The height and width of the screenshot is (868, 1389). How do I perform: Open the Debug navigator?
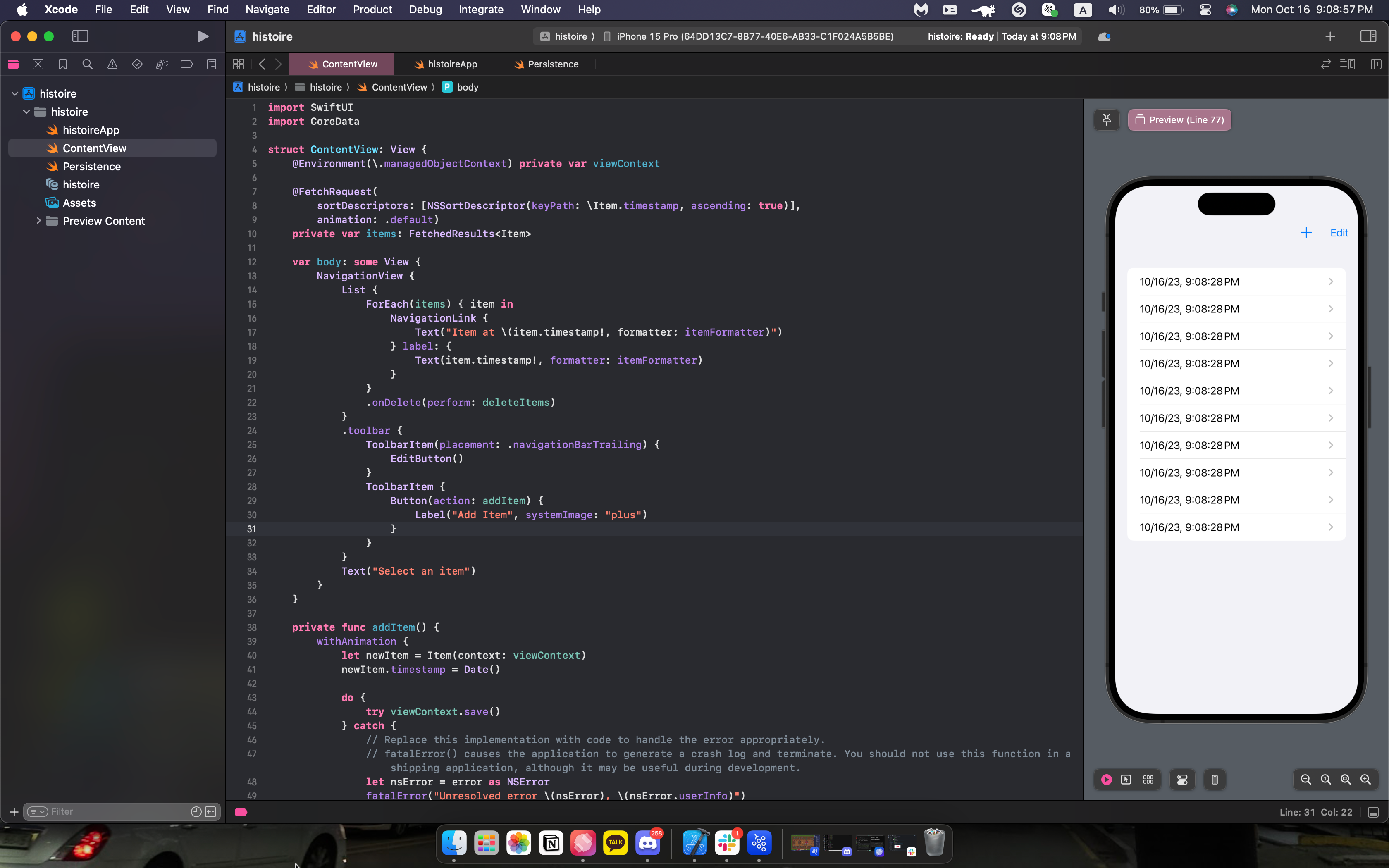(162, 64)
